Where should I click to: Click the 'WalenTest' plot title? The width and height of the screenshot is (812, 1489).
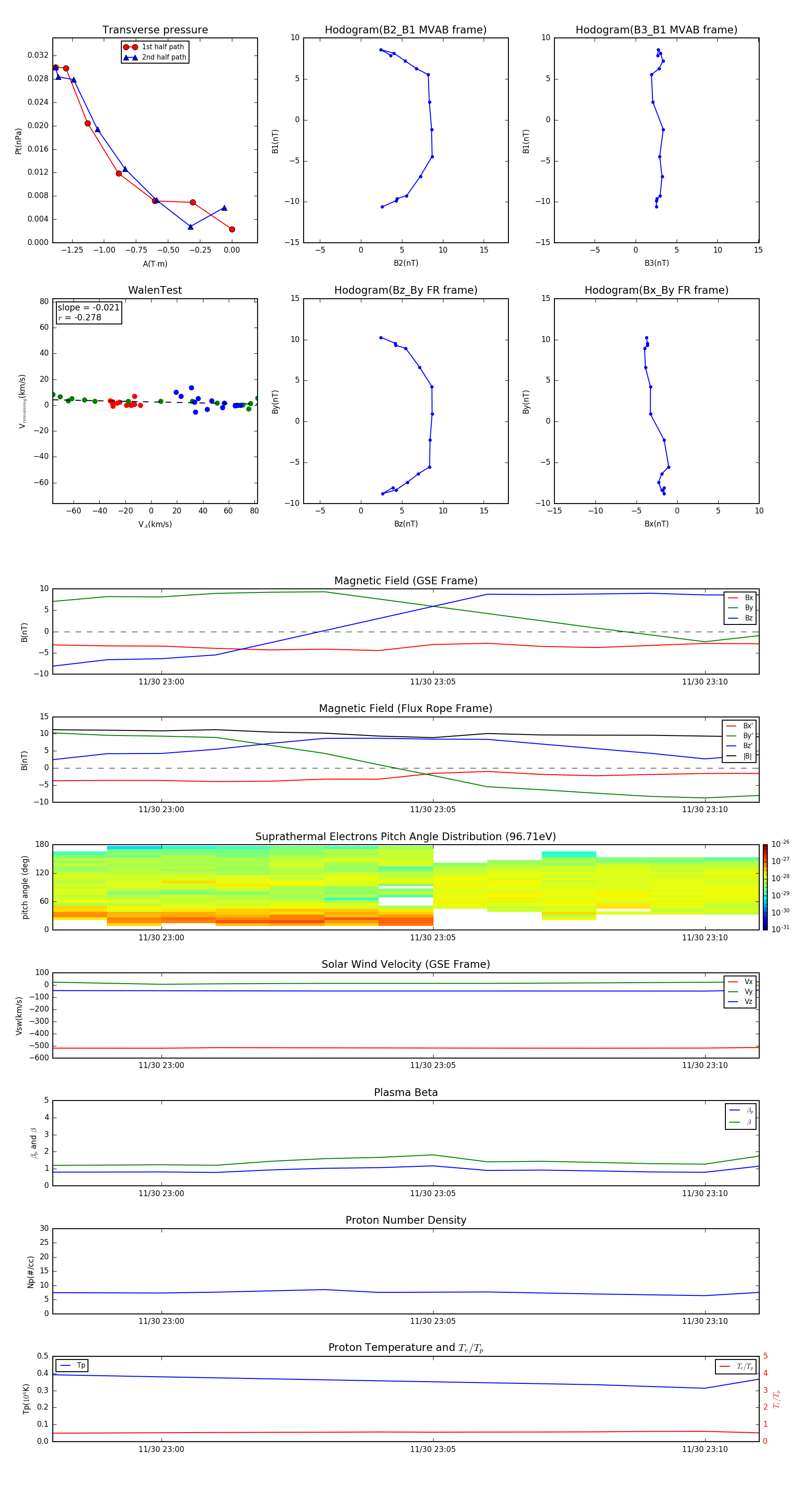155,290
